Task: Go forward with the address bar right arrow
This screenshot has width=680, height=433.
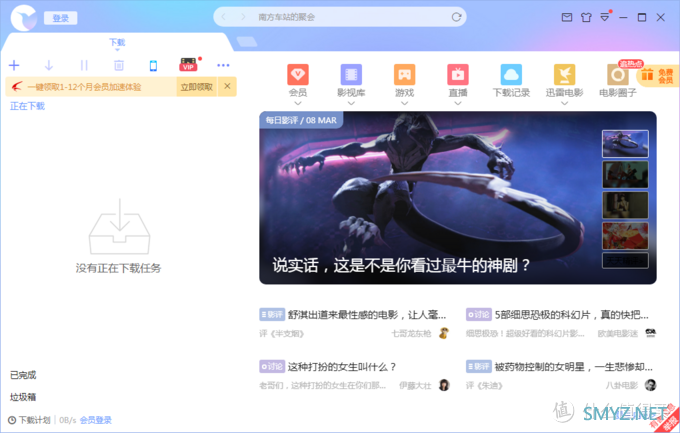Action: (243, 17)
